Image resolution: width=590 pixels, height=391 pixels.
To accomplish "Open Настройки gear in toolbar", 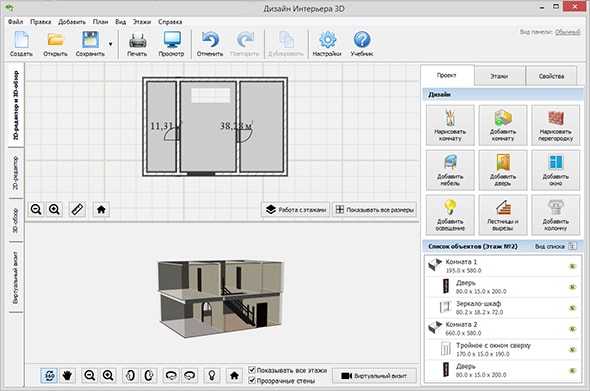I will [327, 44].
